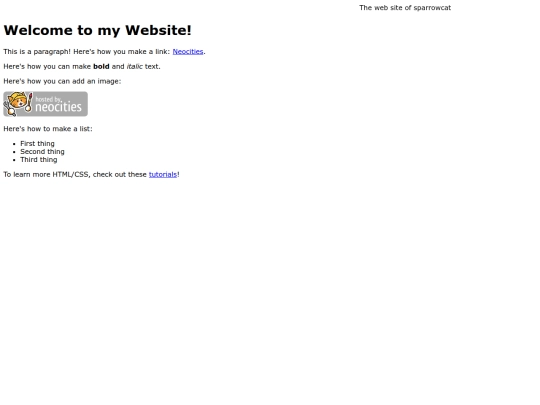Click the bullet before Second thing
Viewport: 540px width, 405px height.
[14, 152]
